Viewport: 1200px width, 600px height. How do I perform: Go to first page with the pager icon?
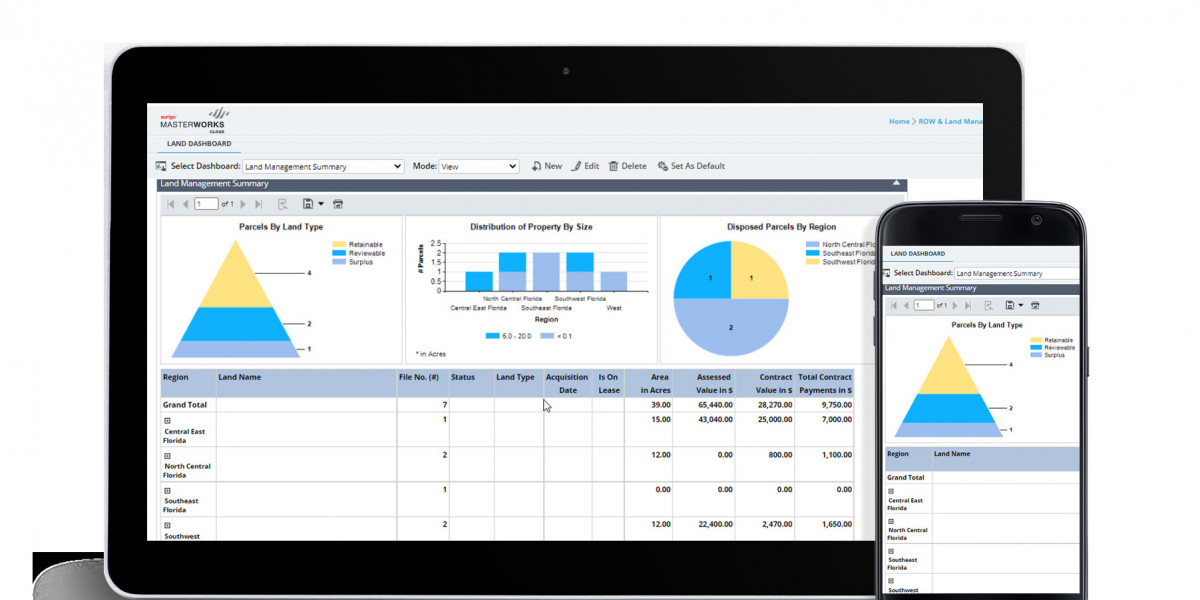coord(170,203)
